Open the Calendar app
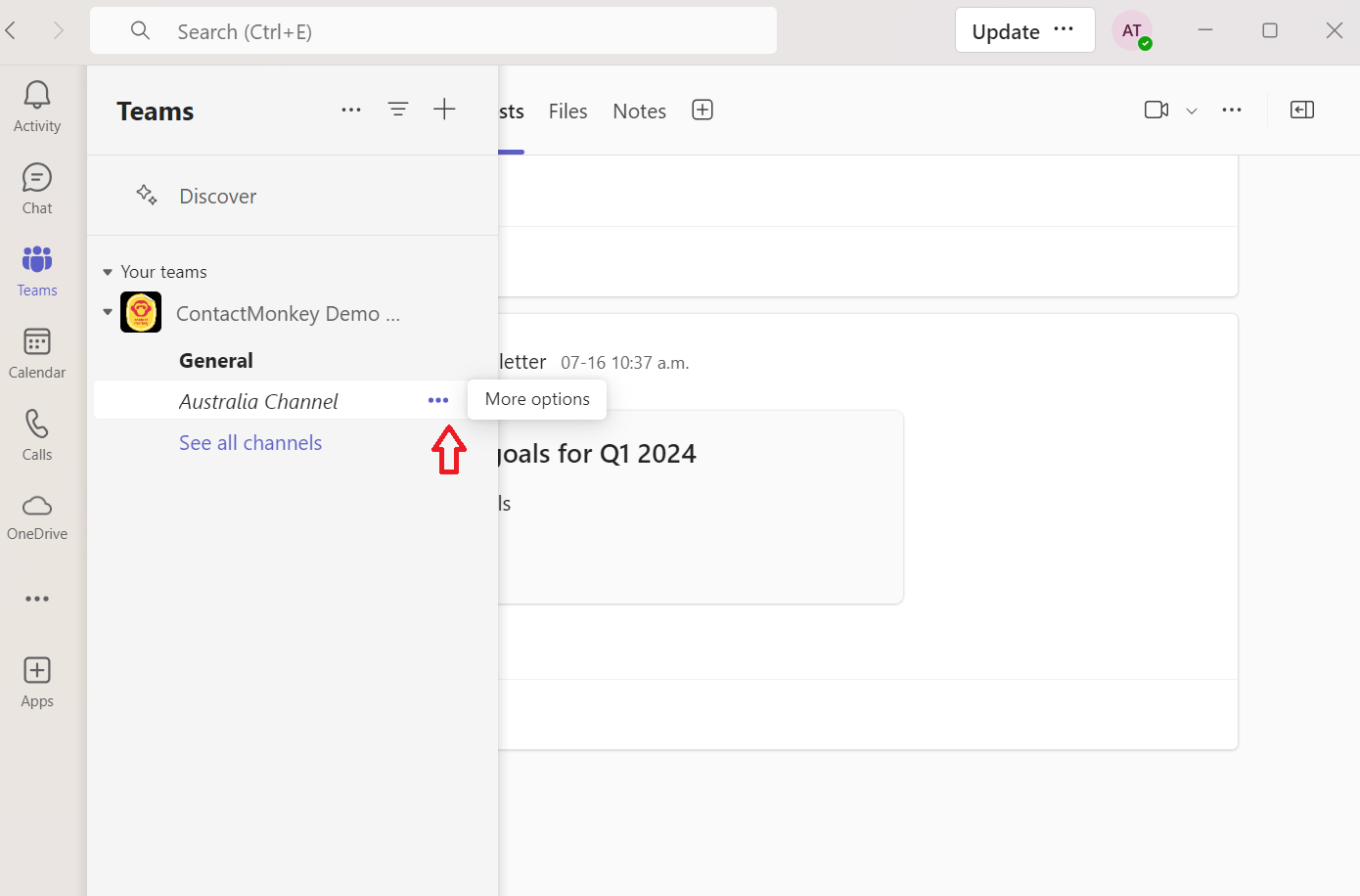1360x896 pixels. pyautogui.click(x=37, y=353)
